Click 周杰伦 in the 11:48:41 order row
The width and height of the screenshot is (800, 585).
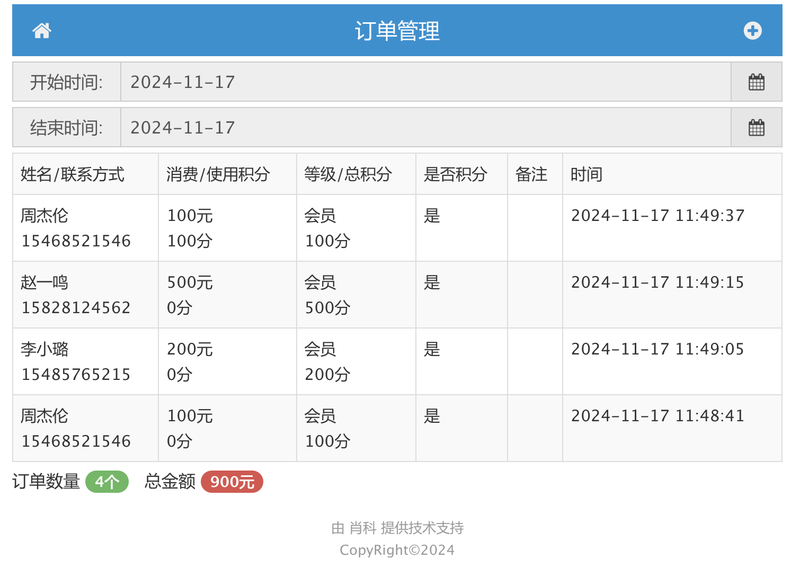coord(44,416)
